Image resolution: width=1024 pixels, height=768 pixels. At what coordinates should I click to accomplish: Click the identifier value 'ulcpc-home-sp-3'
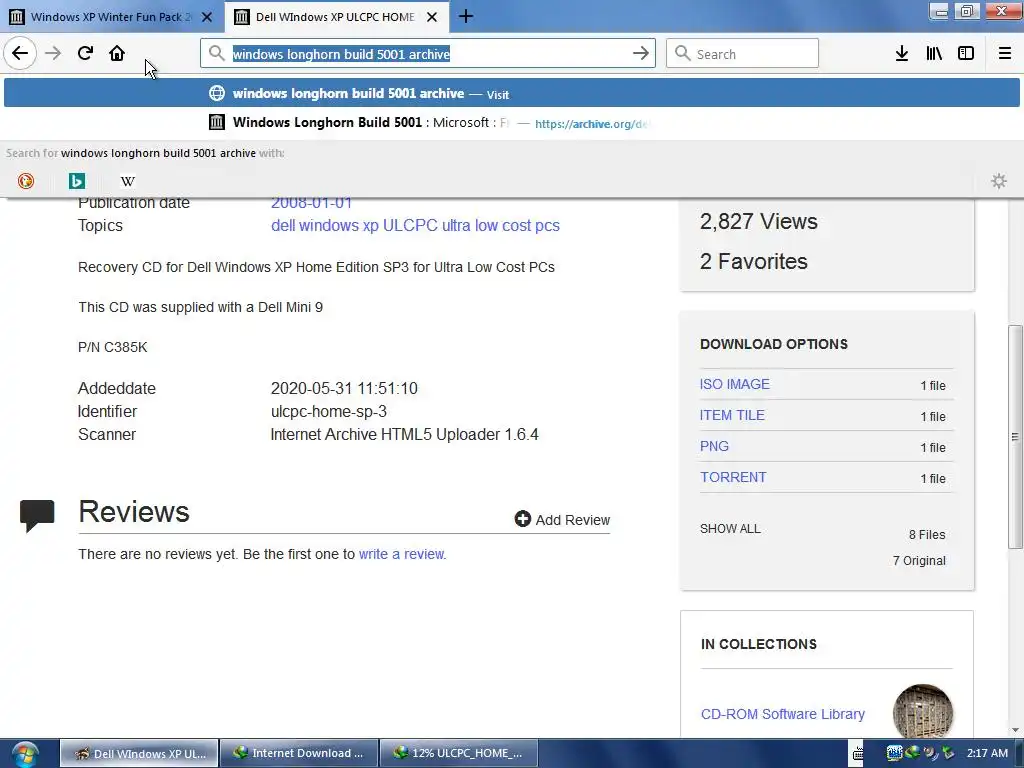pos(328,411)
